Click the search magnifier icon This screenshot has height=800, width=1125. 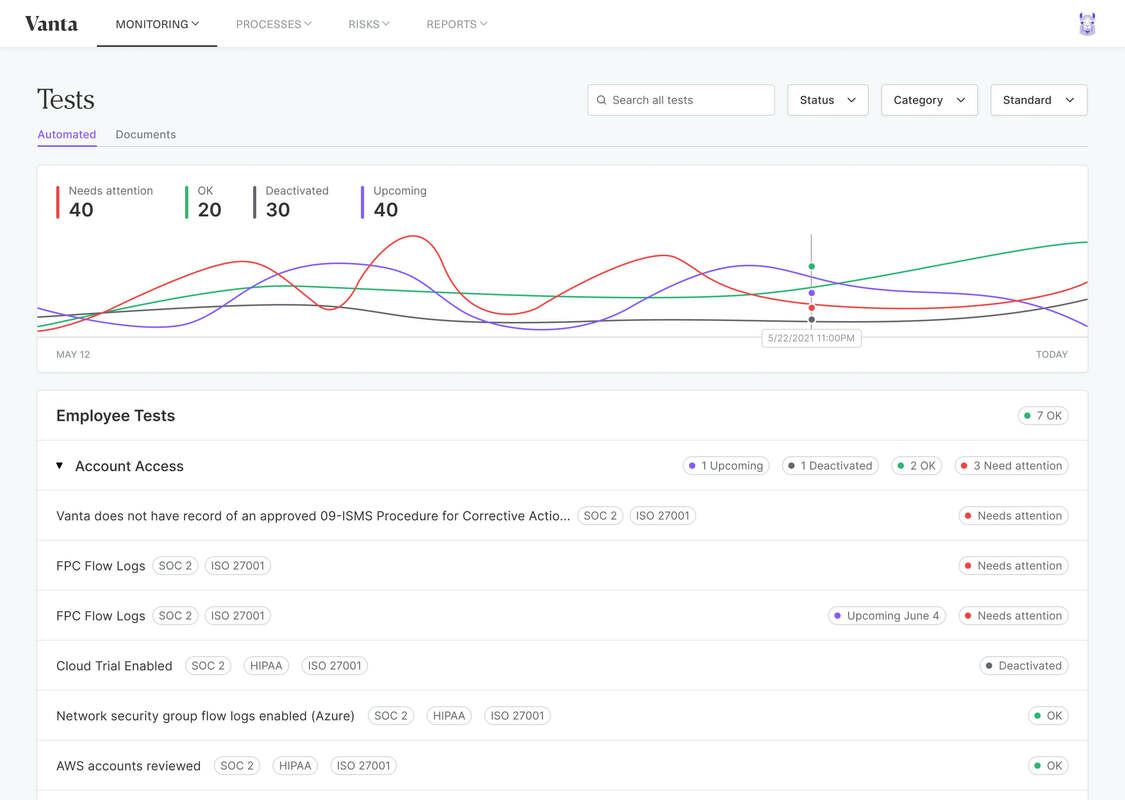pyautogui.click(x=601, y=100)
